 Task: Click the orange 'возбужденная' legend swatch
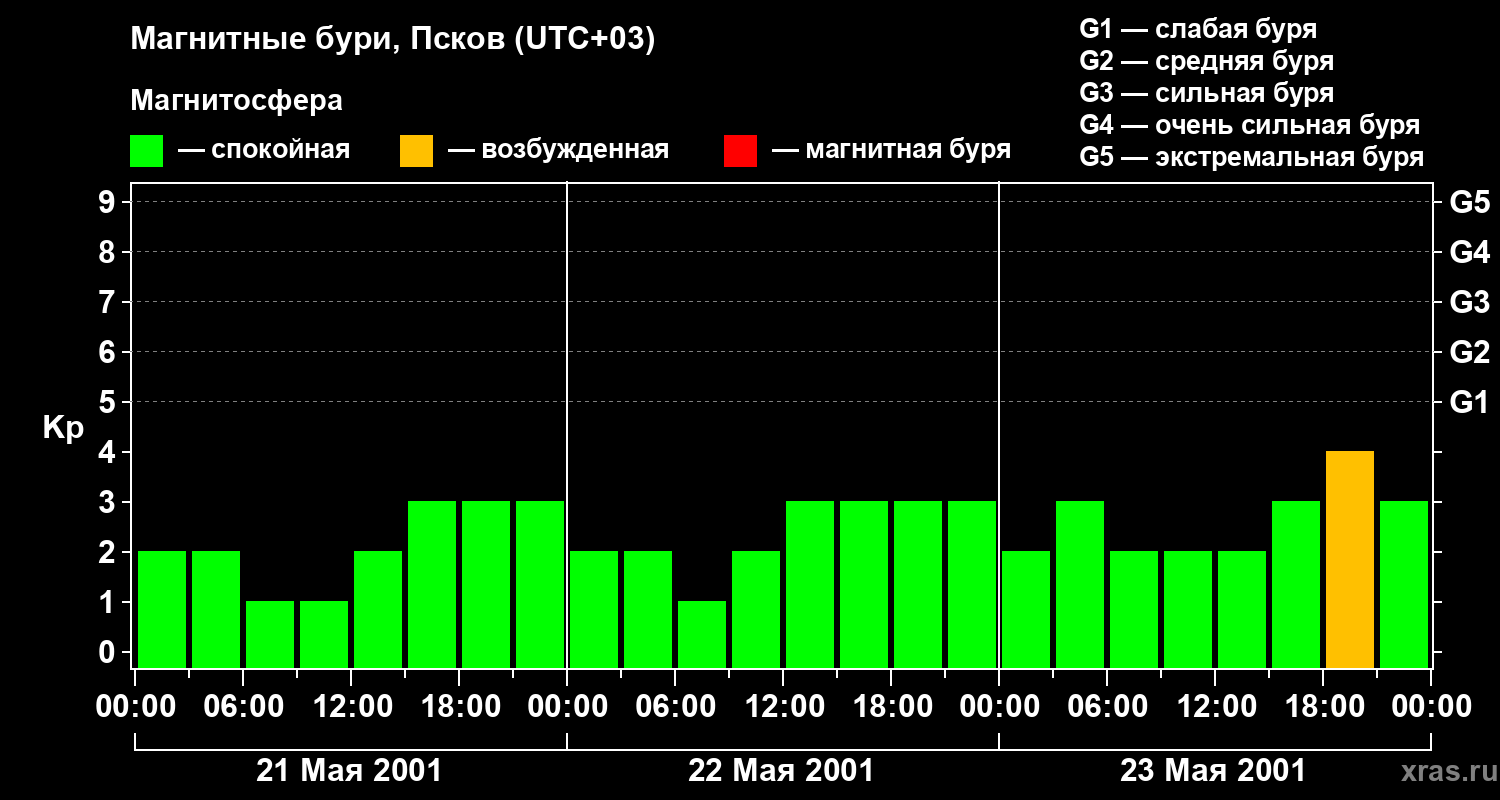(x=416, y=151)
